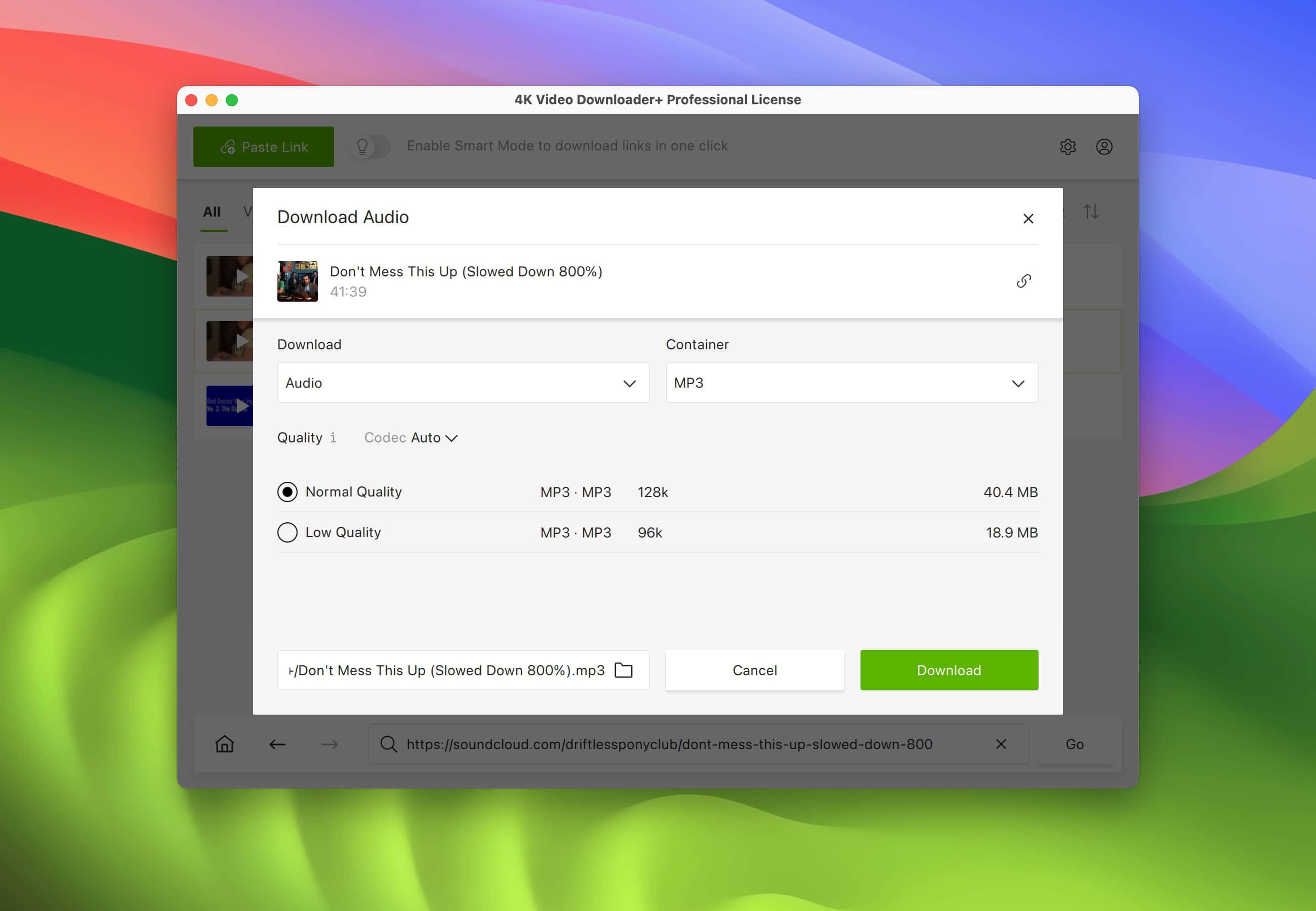This screenshot has height=911, width=1316.
Task: Open the Download type dropdown showing Audio
Action: [463, 383]
